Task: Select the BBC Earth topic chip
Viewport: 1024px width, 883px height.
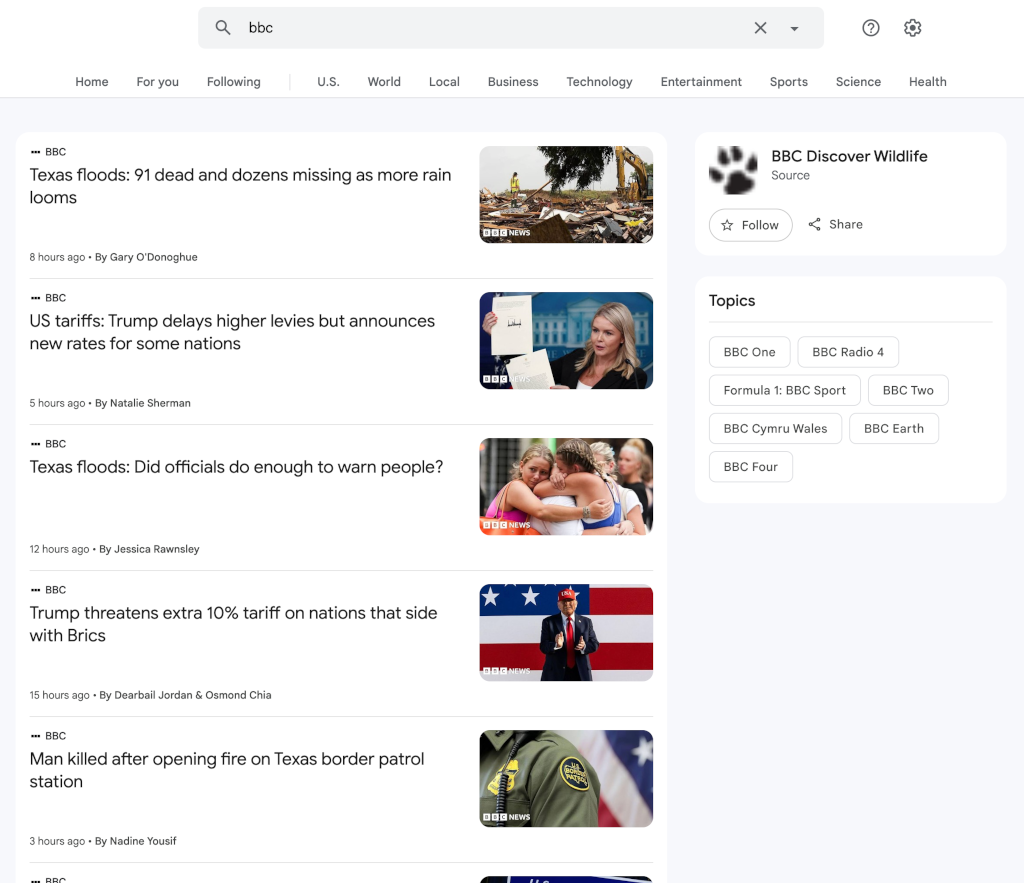Action: [894, 428]
